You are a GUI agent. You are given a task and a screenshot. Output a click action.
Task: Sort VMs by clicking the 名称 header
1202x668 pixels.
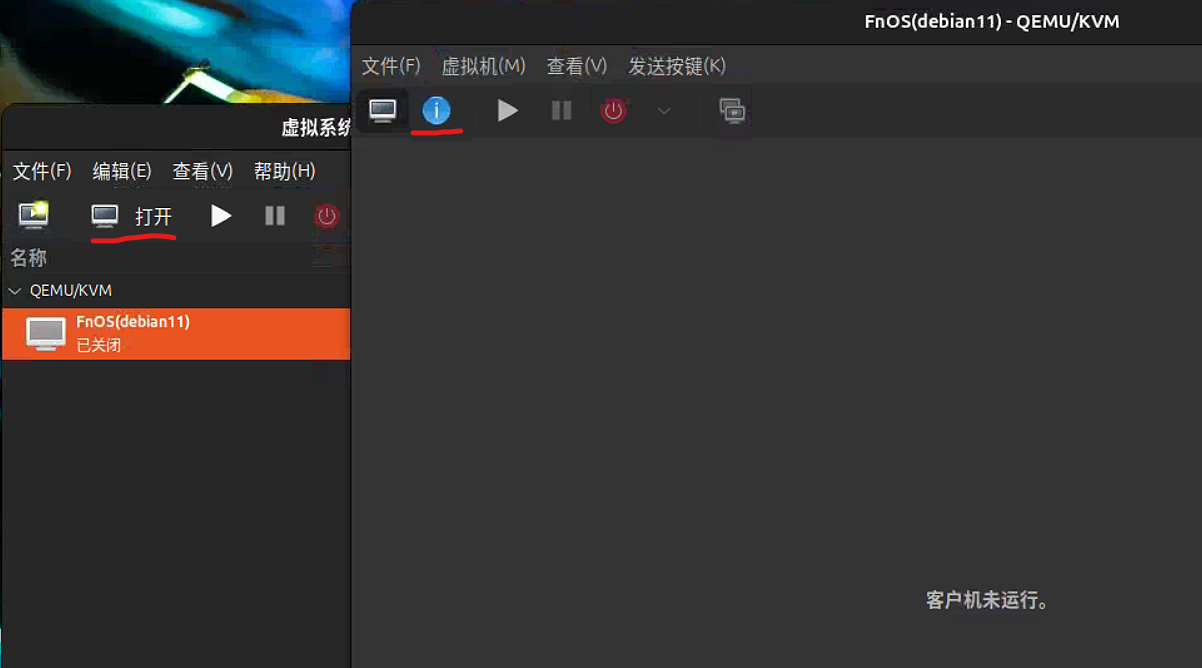point(29,257)
